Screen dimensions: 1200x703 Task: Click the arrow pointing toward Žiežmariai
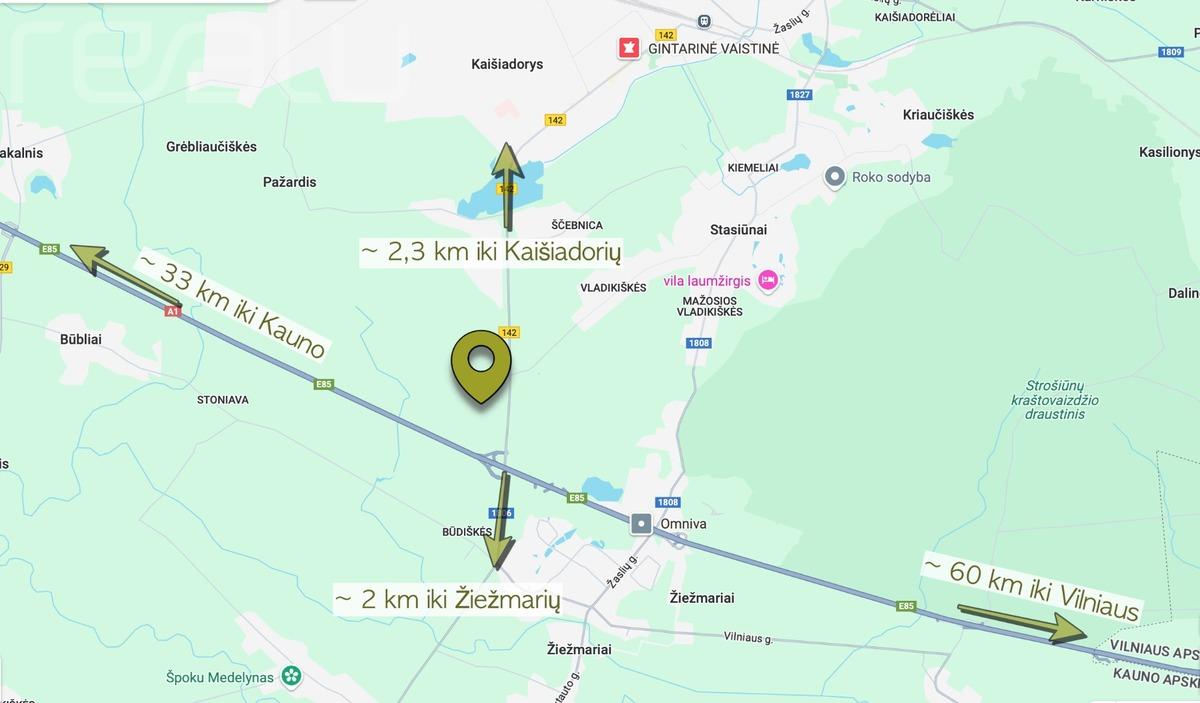[x=499, y=520]
